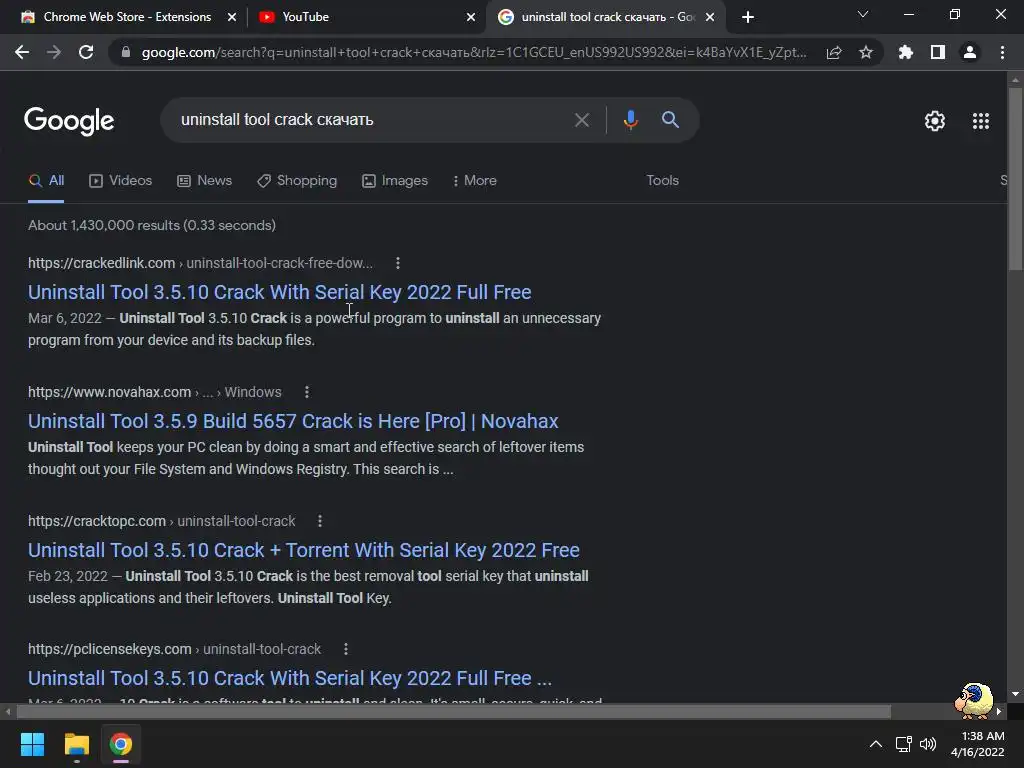This screenshot has height=768, width=1024.
Task: Select the News search filter
Action: [204, 180]
